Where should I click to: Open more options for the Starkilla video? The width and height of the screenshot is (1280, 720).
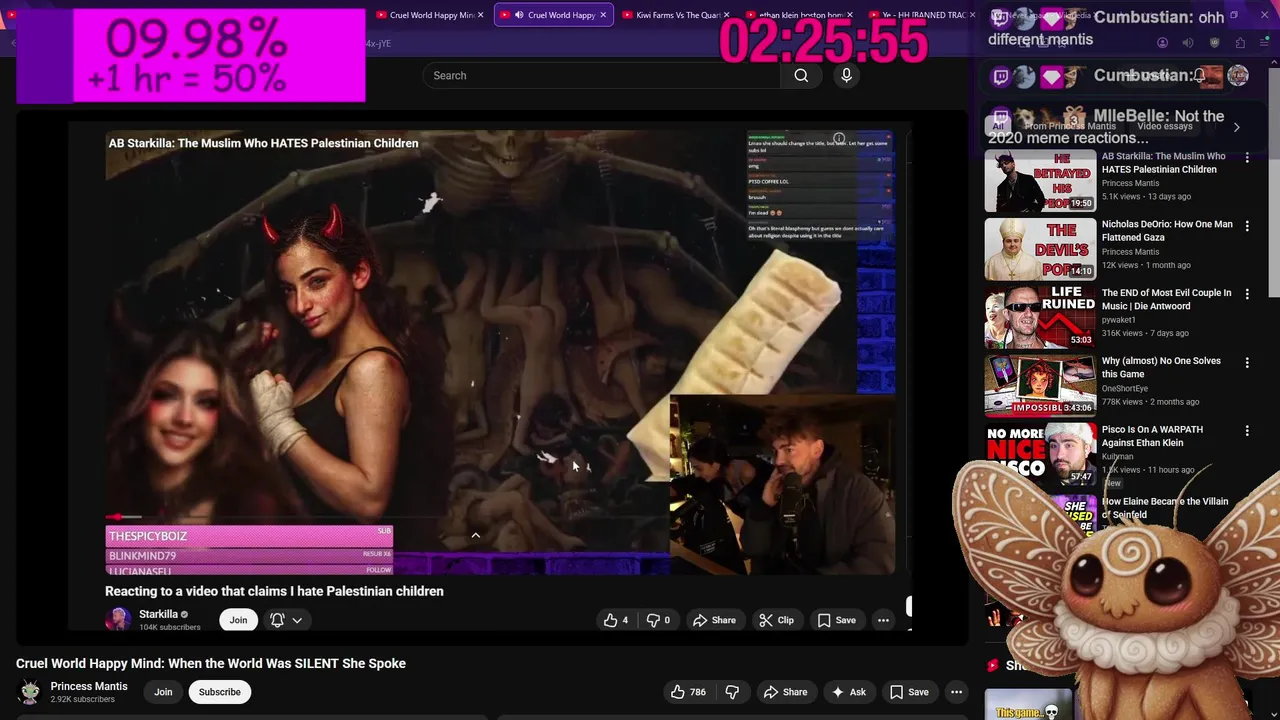pos(883,620)
